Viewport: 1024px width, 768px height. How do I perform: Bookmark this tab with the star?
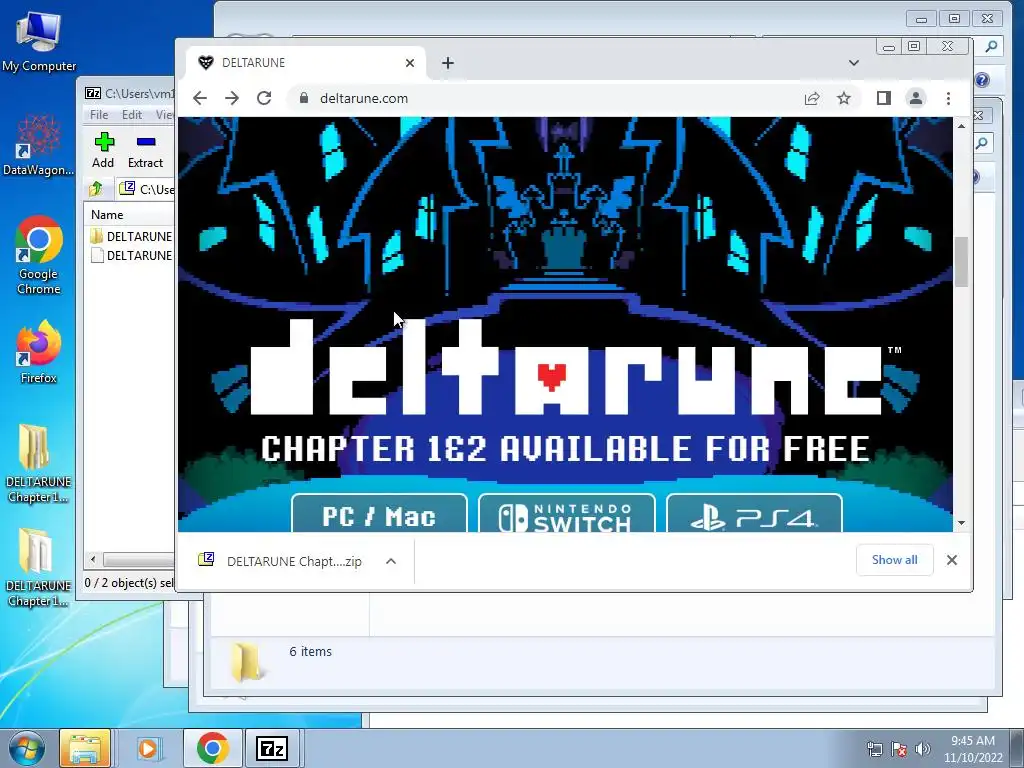pyautogui.click(x=844, y=98)
